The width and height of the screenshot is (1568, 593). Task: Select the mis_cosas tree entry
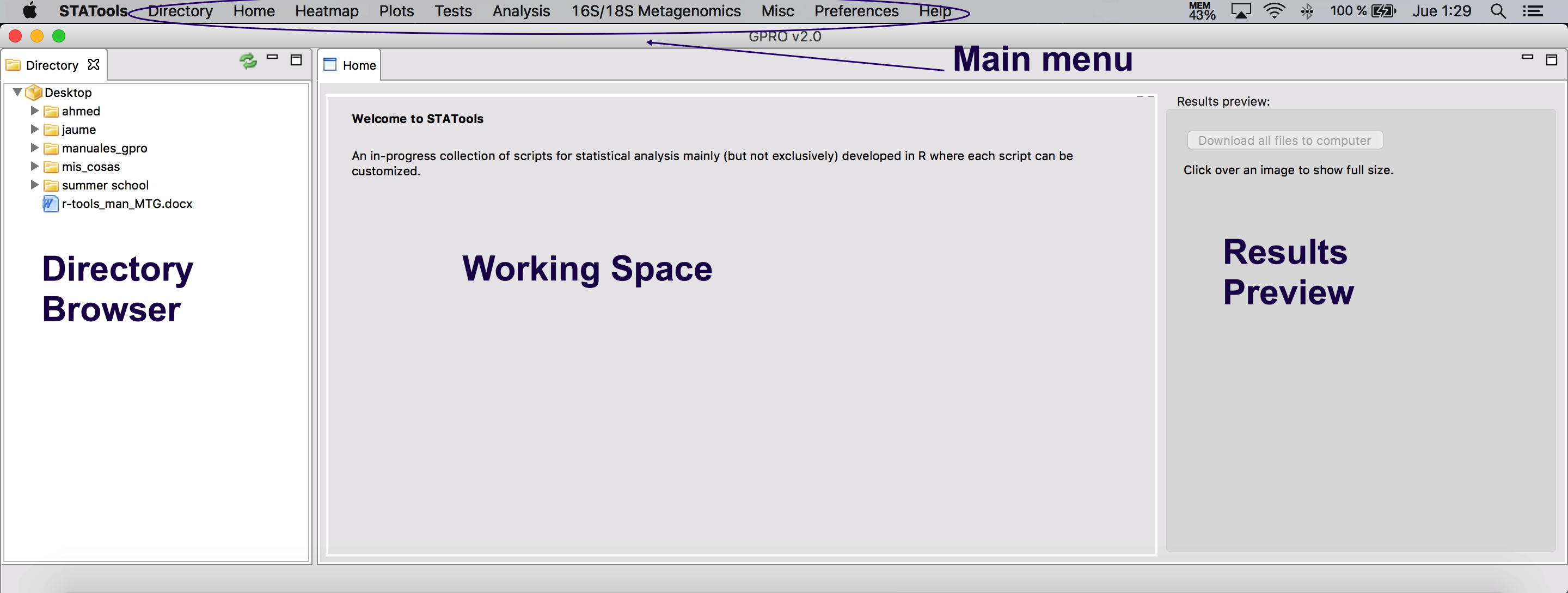(x=91, y=167)
